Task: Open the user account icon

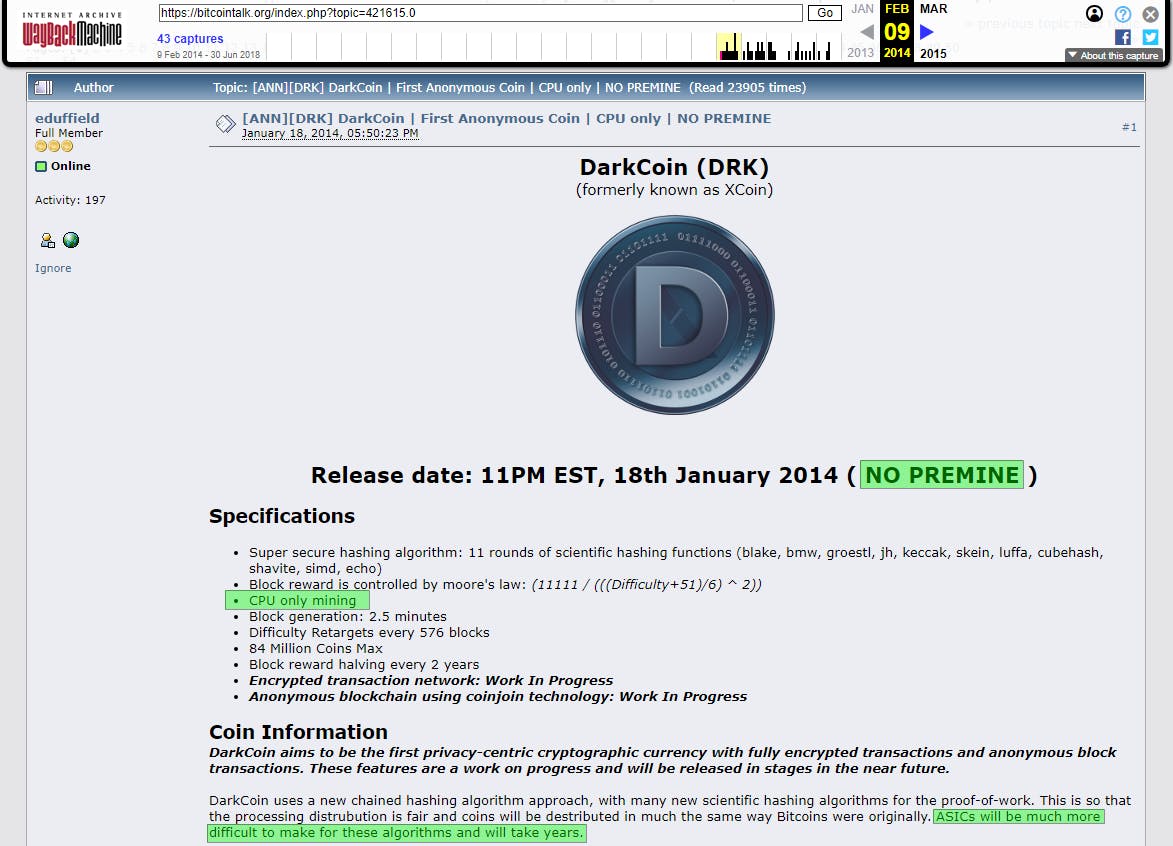Action: [x=1094, y=13]
